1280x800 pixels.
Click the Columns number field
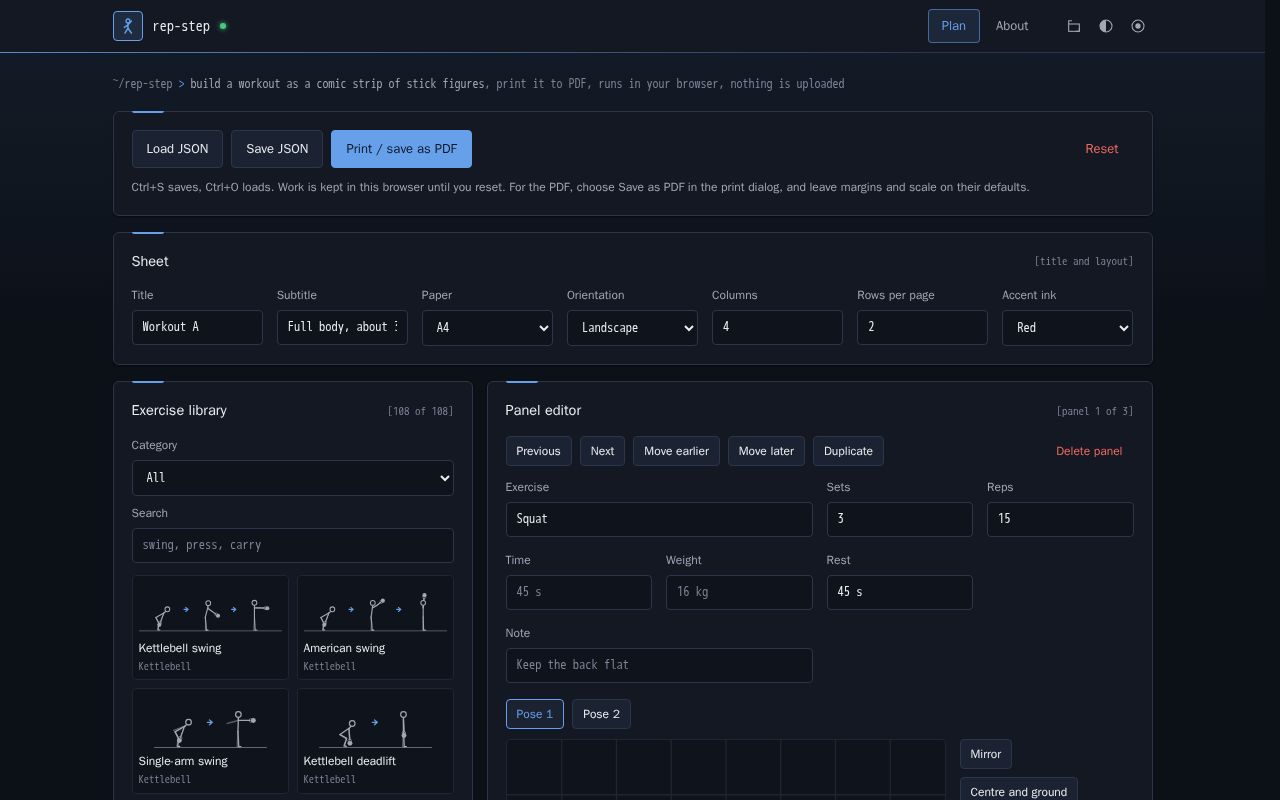point(777,327)
